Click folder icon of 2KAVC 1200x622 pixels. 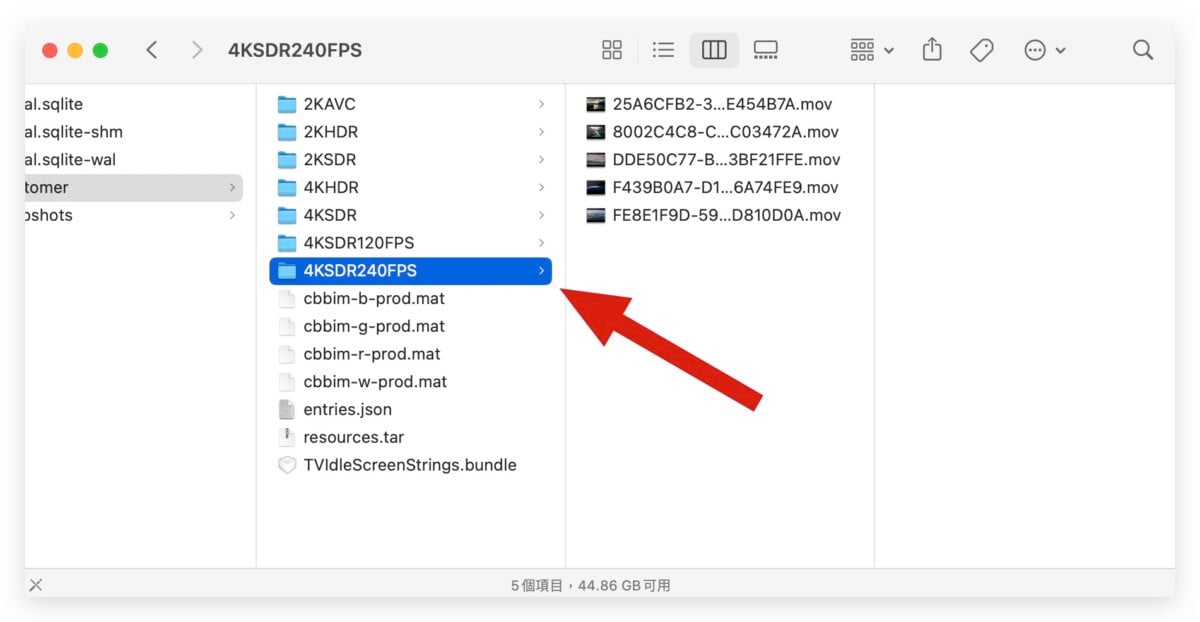pos(287,104)
